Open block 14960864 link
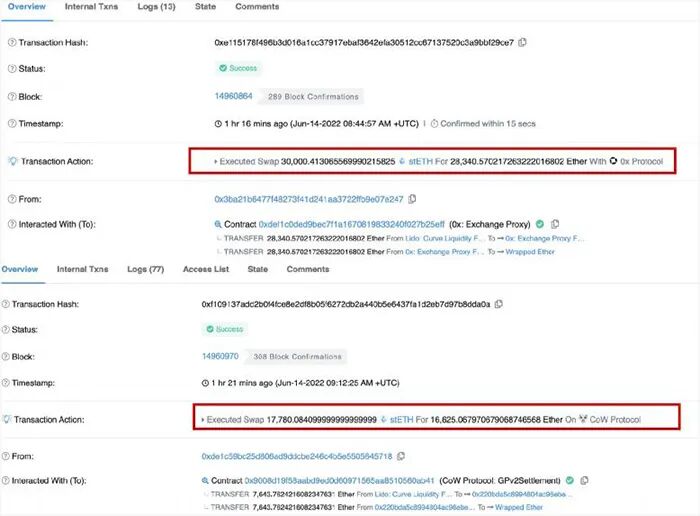This screenshot has height=516, width=700. (233, 96)
